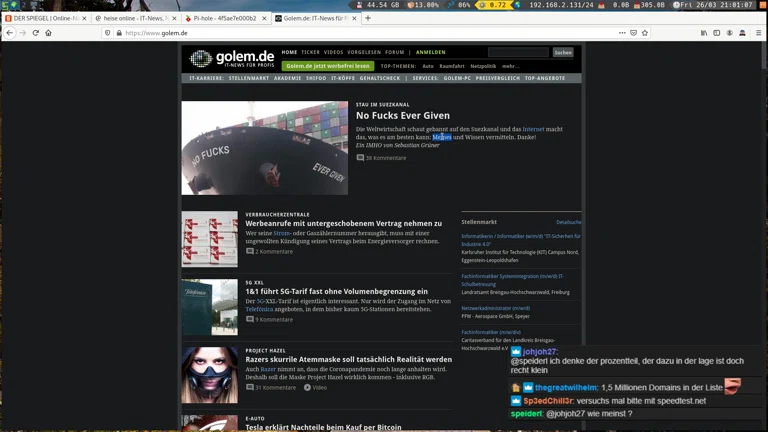Open a new browser tab

[x=368, y=18]
